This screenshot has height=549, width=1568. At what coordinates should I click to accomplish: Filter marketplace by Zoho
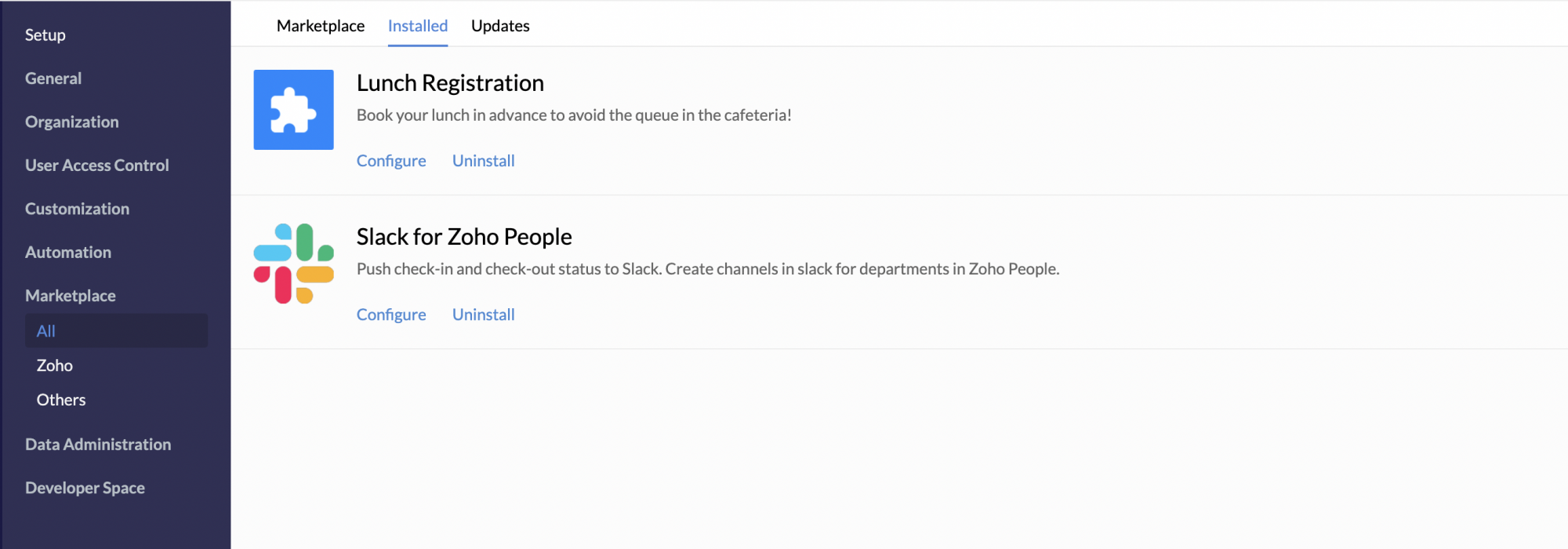55,365
